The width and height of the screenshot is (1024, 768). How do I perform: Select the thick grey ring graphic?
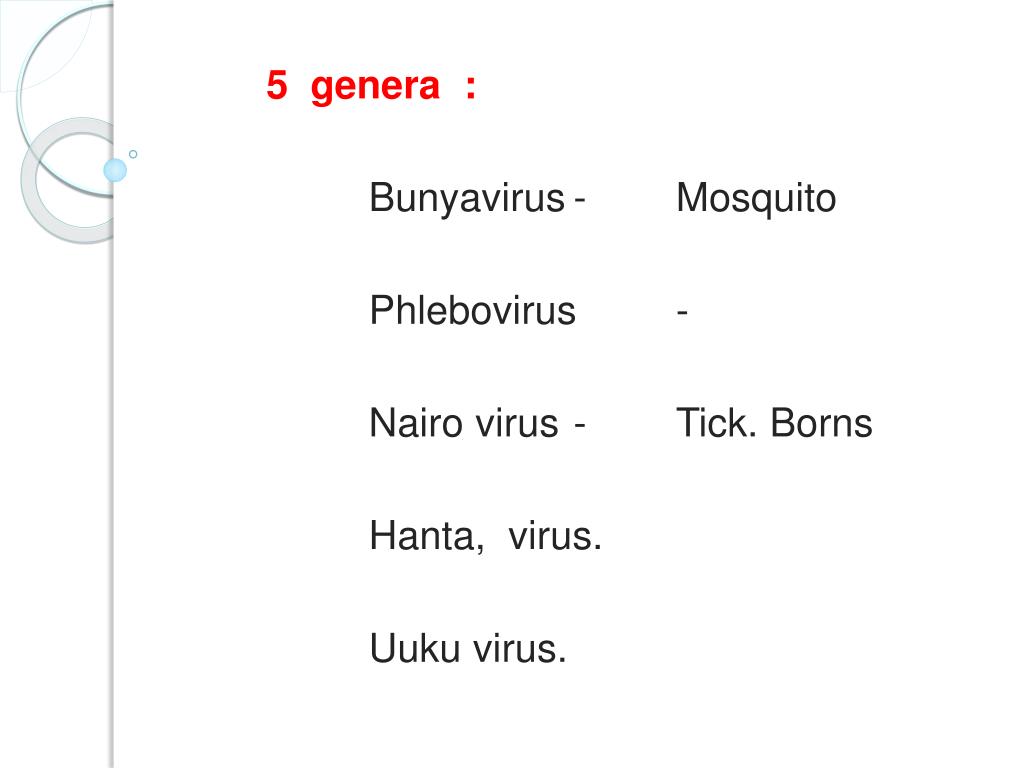pyautogui.click(x=68, y=181)
